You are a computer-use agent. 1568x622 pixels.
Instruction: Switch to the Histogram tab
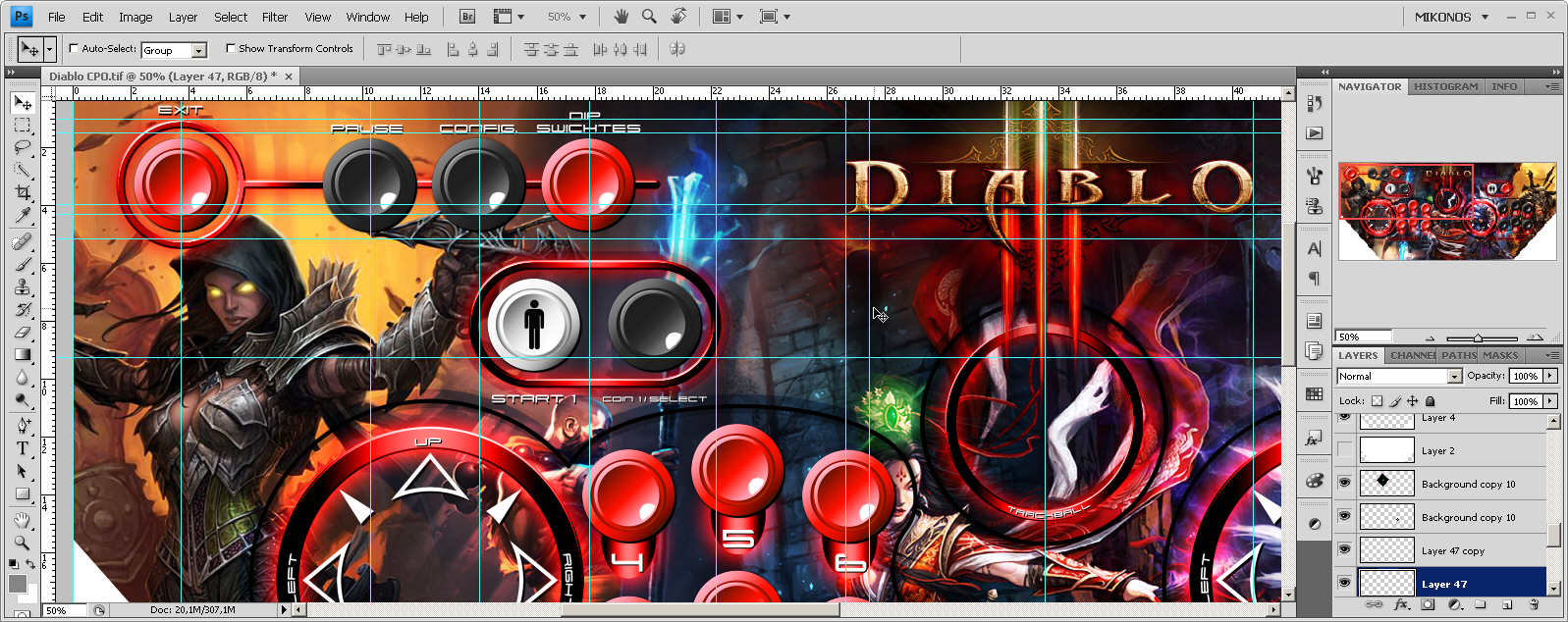tap(1445, 86)
